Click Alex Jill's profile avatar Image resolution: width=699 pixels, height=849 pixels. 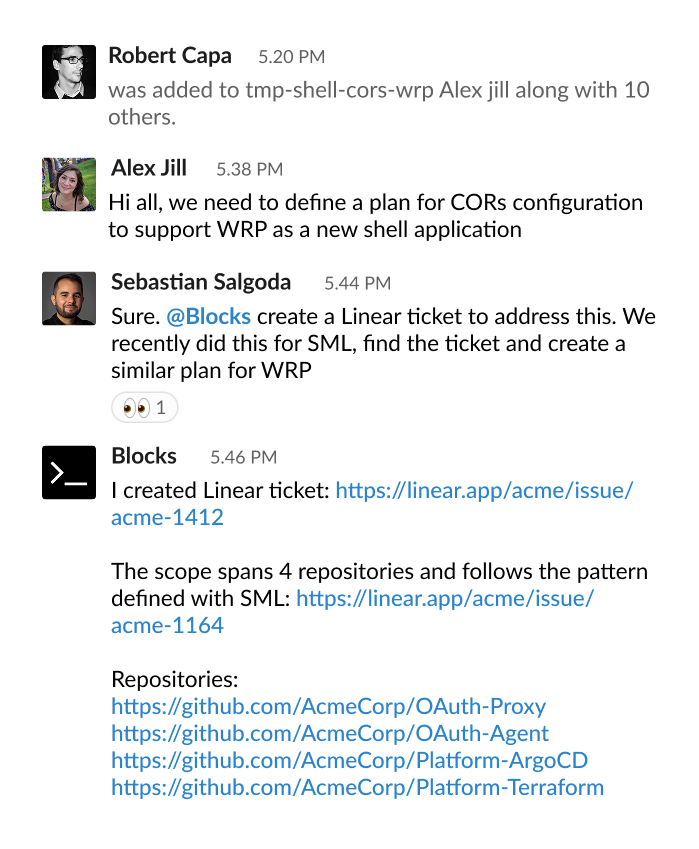click(69, 184)
